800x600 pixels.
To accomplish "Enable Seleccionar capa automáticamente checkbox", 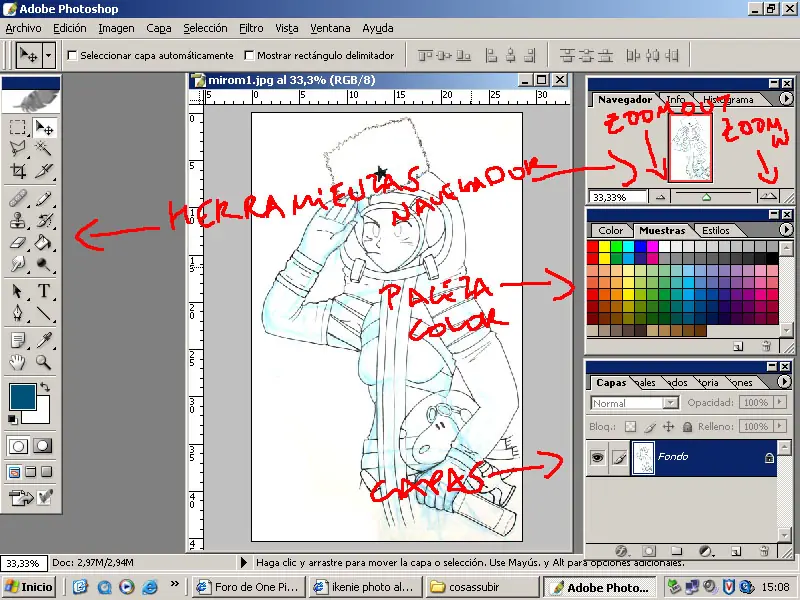I will coord(72,55).
